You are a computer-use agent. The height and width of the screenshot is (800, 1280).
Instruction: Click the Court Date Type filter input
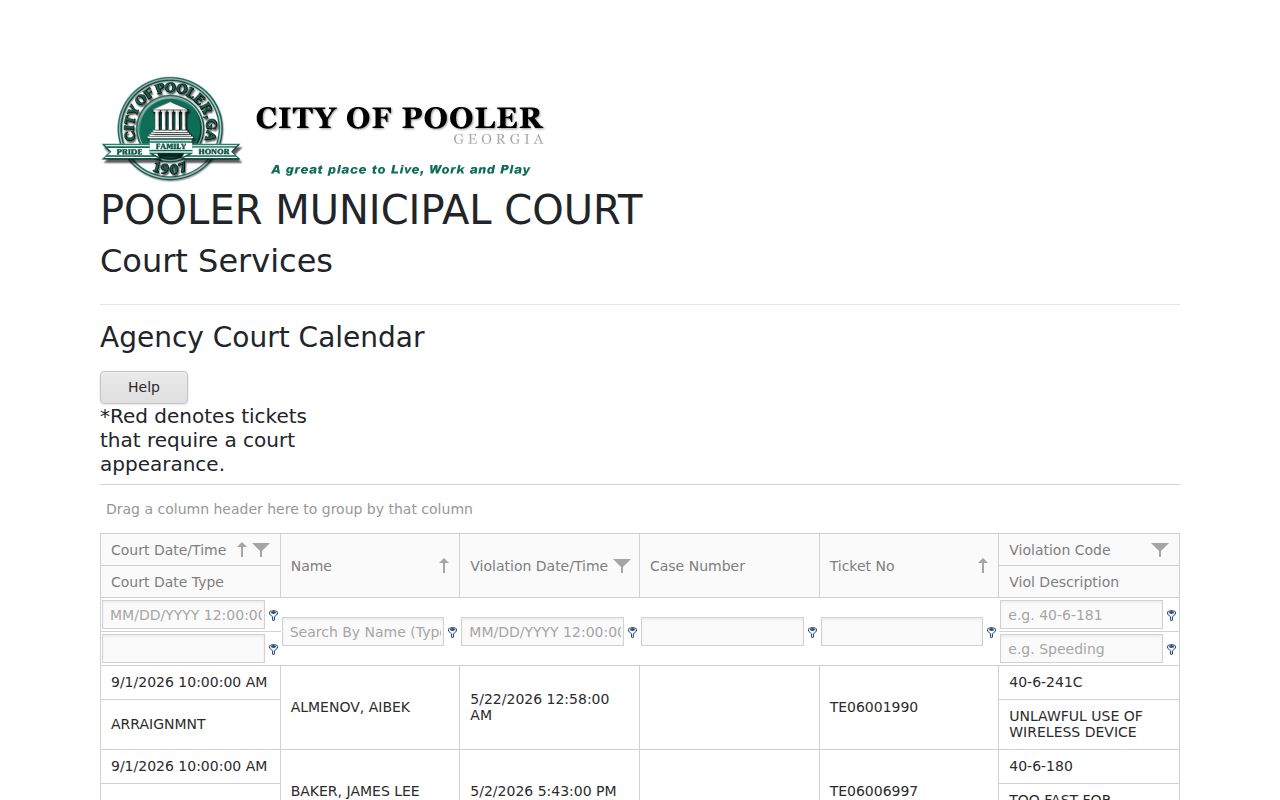coord(184,649)
